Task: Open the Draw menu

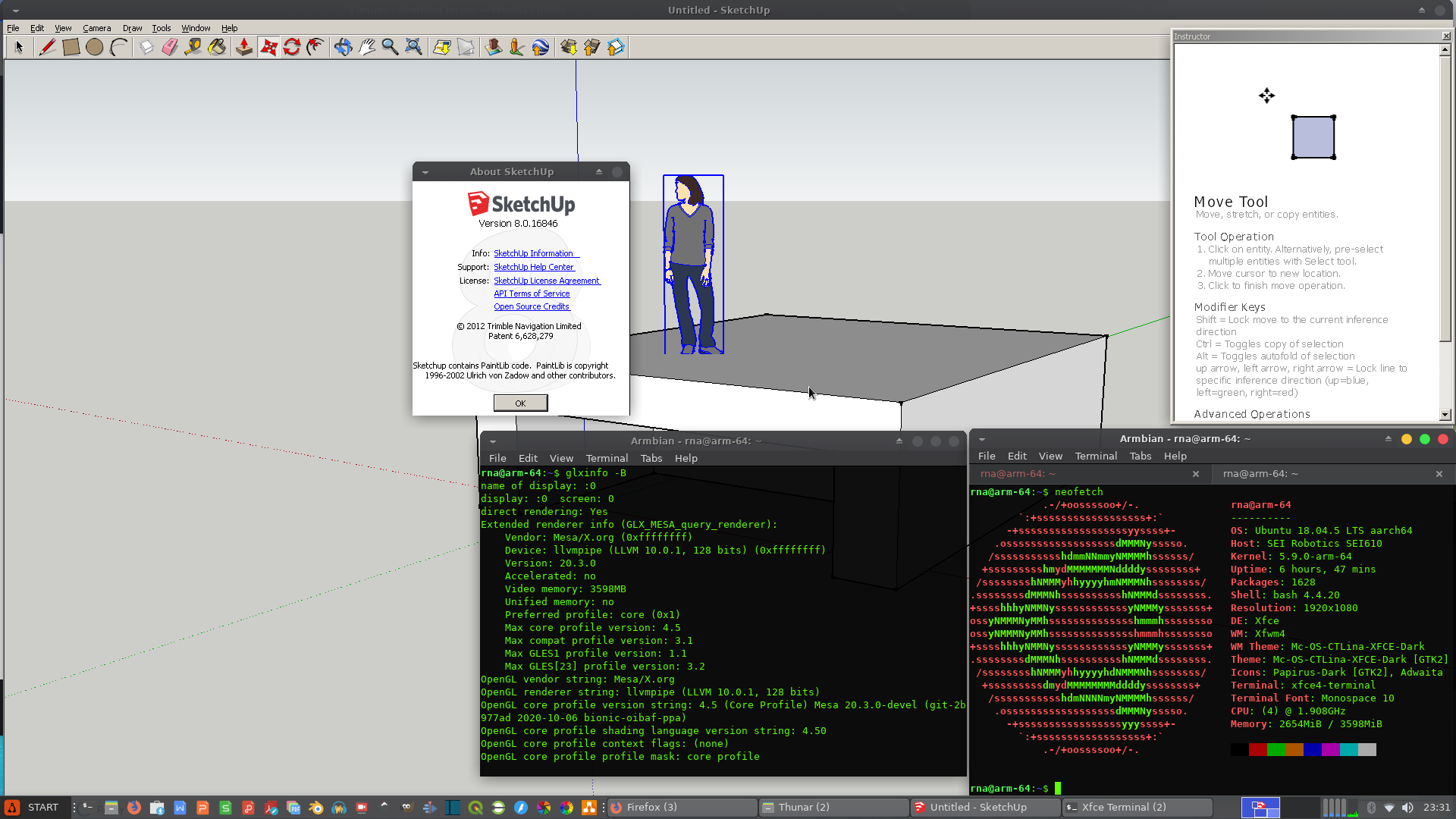Action: [132, 28]
